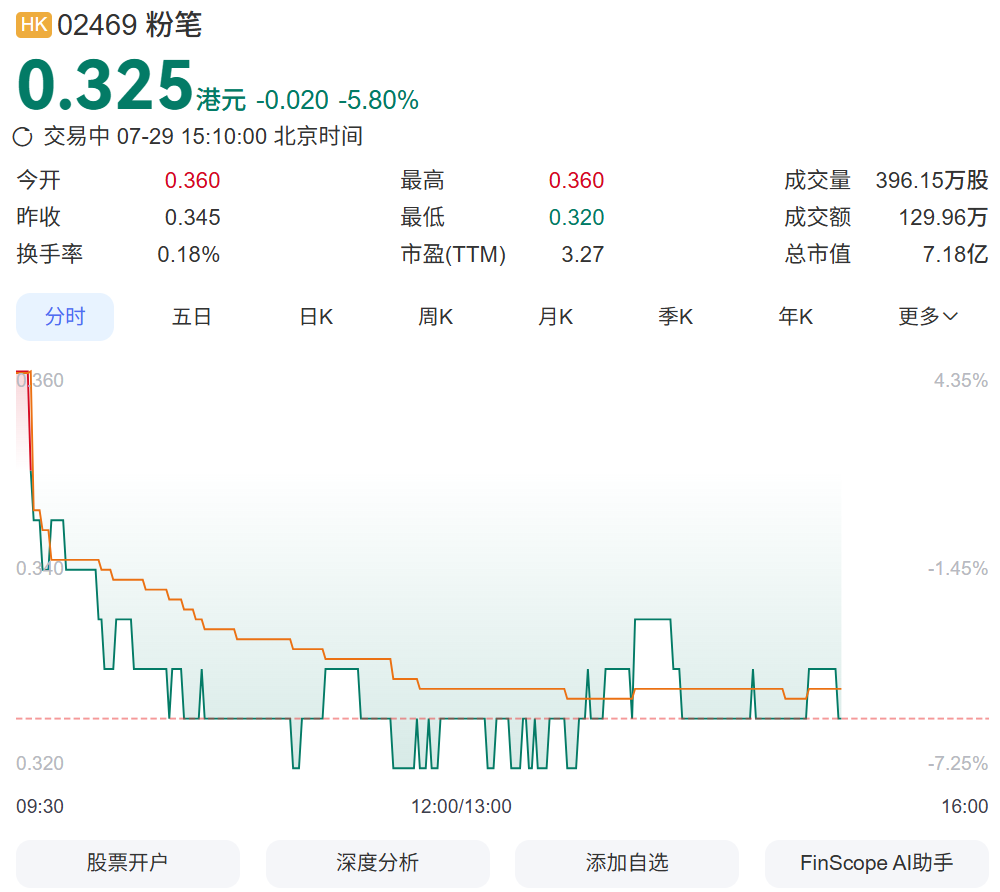The width and height of the screenshot is (1000, 892).
Task: Click the 4.35% right axis label
Action: point(961,381)
